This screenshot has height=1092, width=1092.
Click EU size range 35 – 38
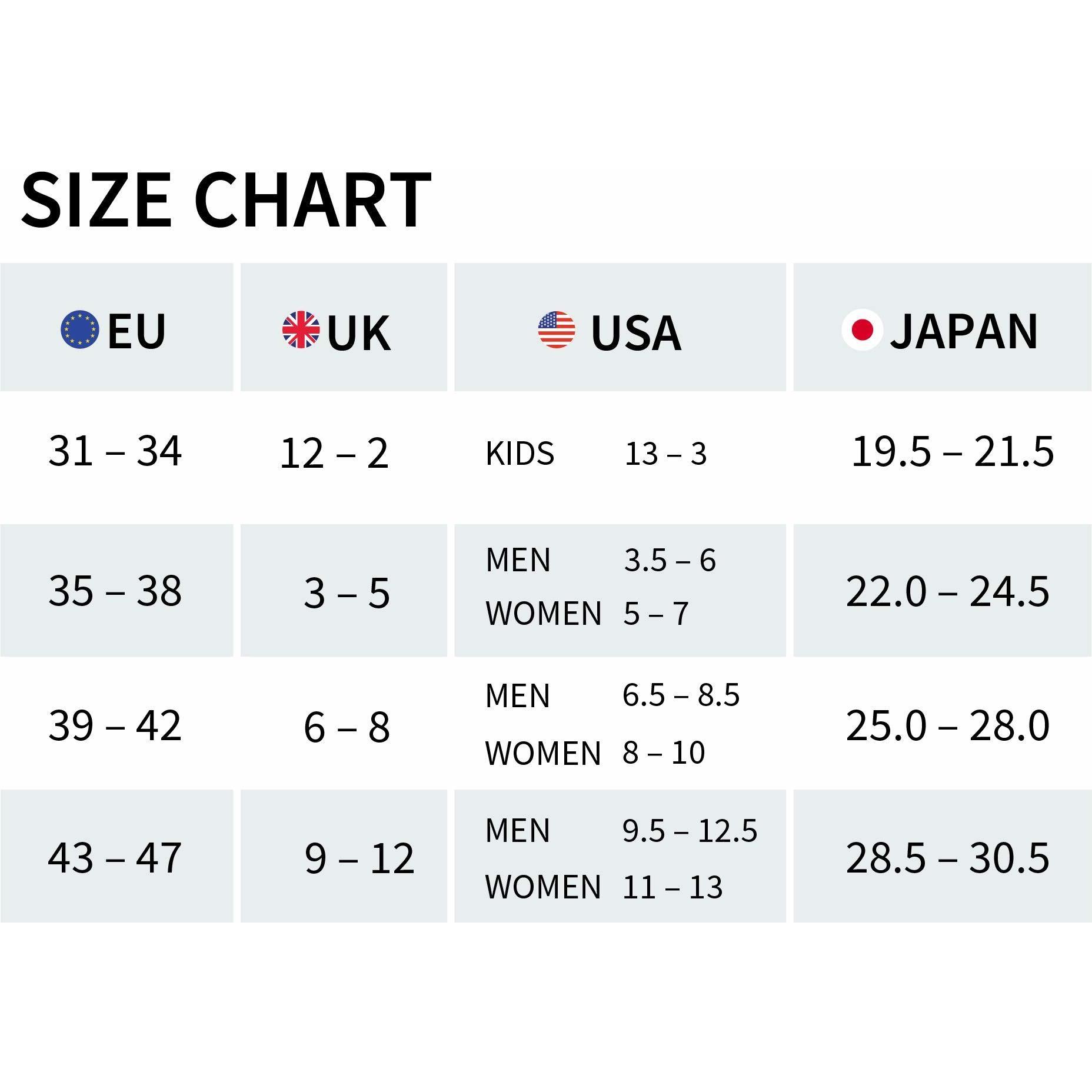tap(115, 591)
